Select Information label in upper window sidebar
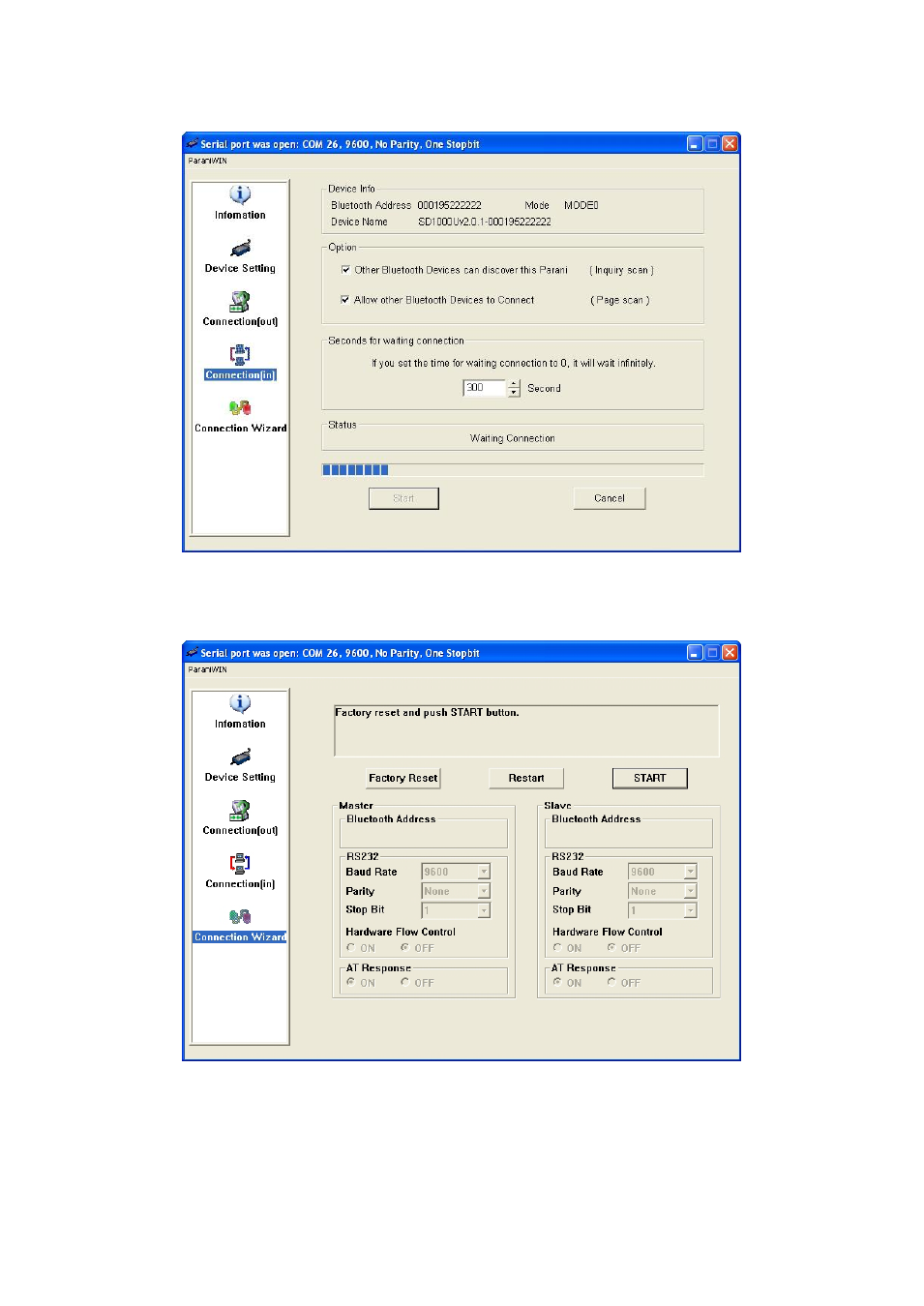The width and height of the screenshot is (924, 1306). (240, 215)
